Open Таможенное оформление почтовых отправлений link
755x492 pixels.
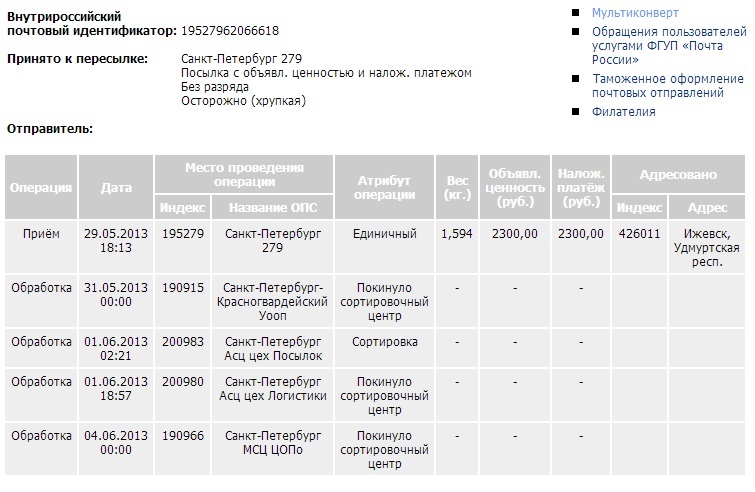(667, 86)
